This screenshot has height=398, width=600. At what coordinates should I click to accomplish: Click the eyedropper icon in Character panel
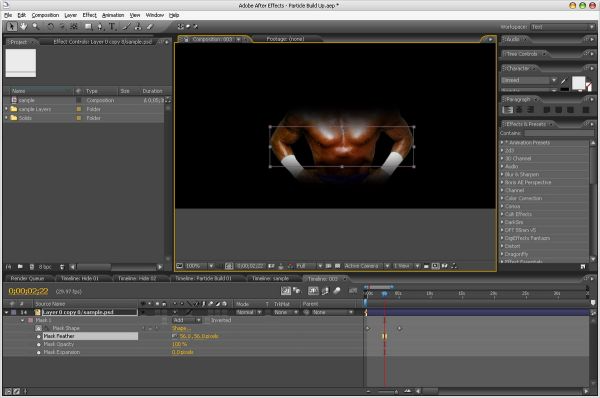pyautogui.click(x=563, y=81)
